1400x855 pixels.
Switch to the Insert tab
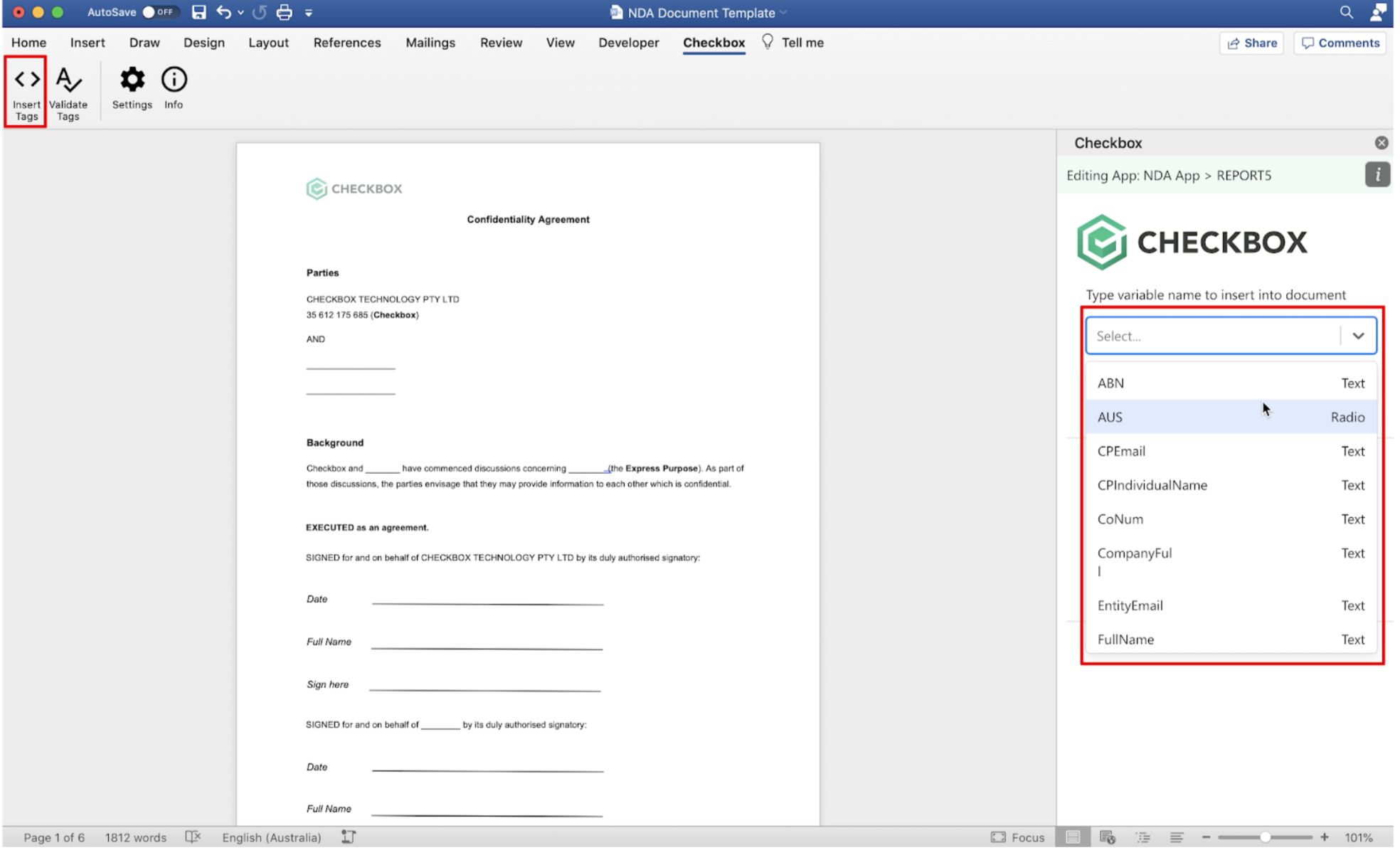coord(87,43)
